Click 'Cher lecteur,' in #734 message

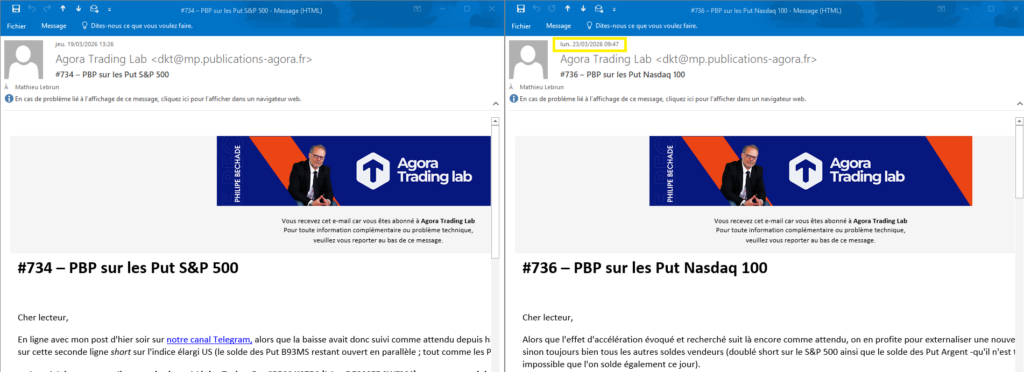click(x=43, y=318)
